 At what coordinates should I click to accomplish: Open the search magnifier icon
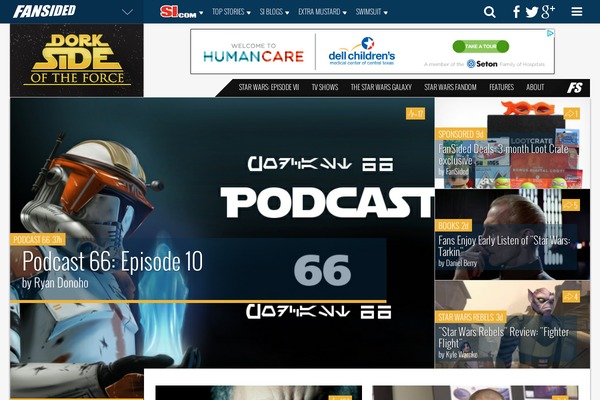tap(489, 12)
